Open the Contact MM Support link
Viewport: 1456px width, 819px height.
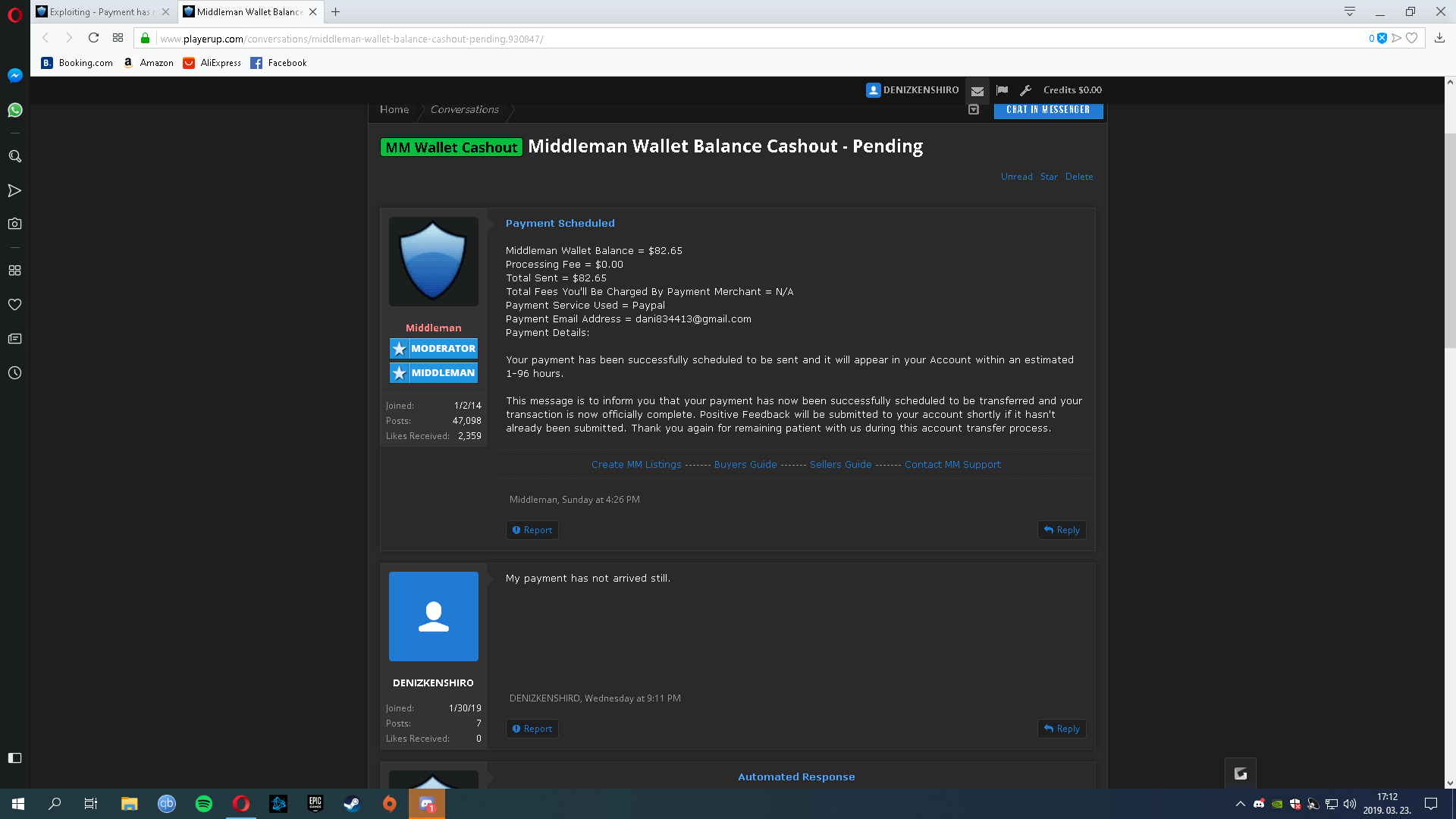tap(952, 465)
